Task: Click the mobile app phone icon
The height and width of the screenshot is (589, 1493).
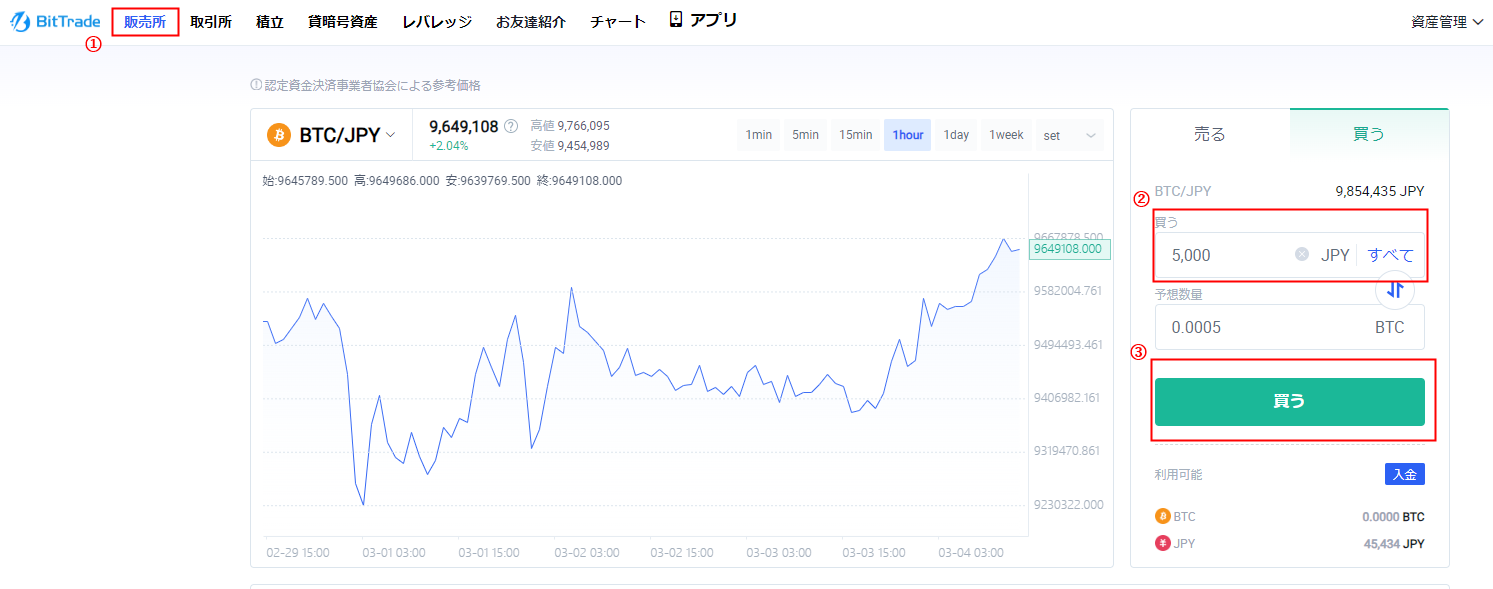Action: [x=676, y=20]
